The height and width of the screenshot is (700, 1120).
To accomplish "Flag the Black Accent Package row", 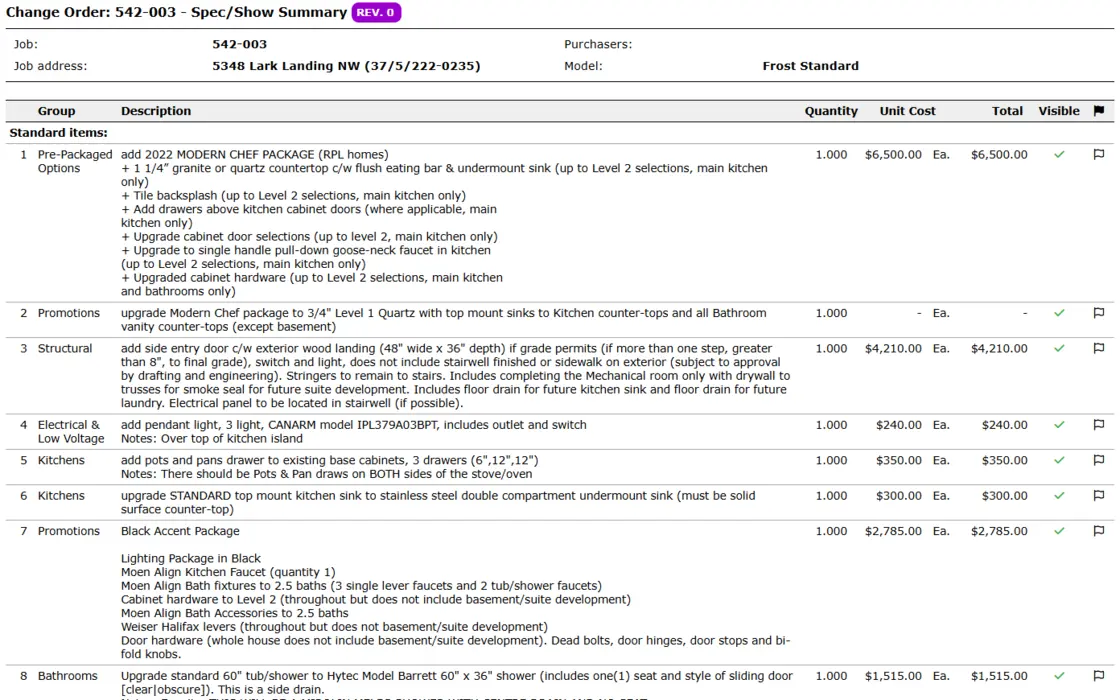I will click(x=1099, y=531).
